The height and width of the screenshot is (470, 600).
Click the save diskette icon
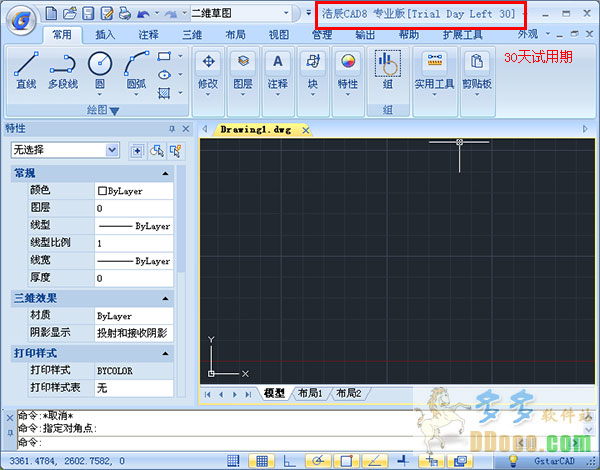(88, 13)
